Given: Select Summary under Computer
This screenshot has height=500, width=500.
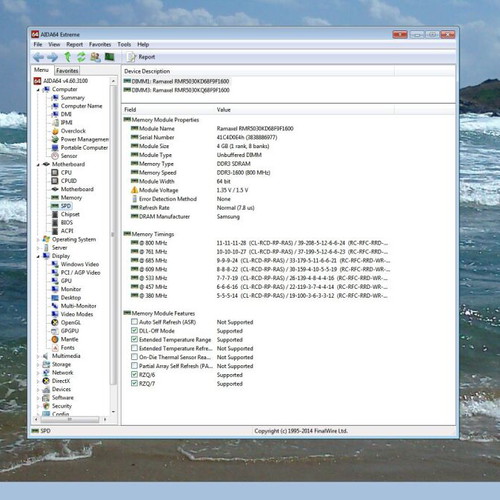Looking at the screenshot, I should [73, 98].
